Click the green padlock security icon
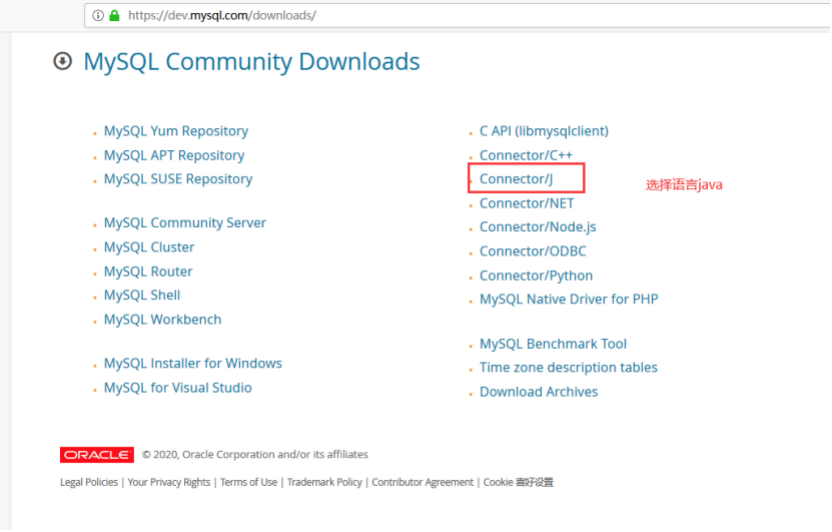 (114, 15)
